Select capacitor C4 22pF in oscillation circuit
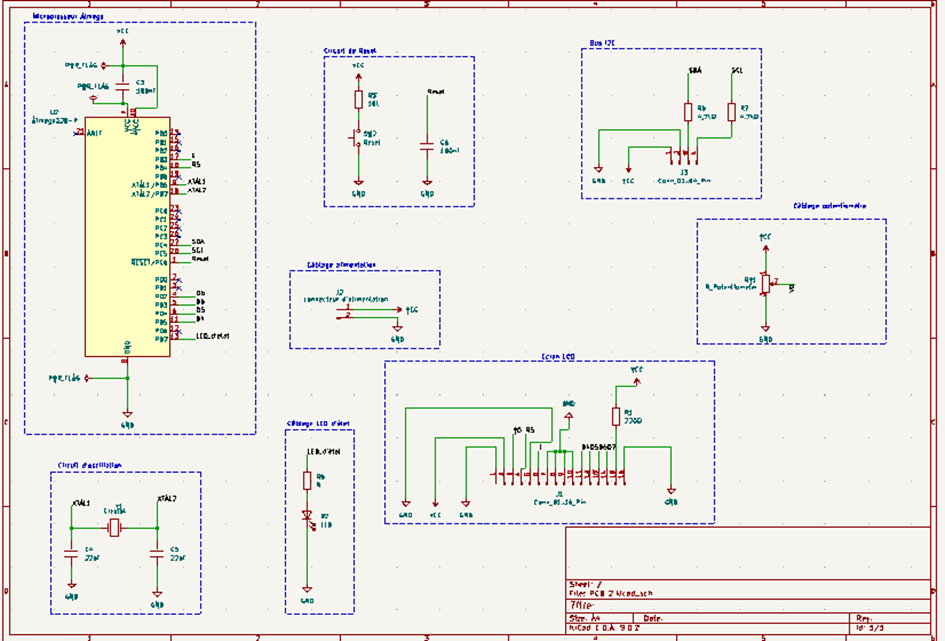The width and height of the screenshot is (945, 641). pos(70,552)
